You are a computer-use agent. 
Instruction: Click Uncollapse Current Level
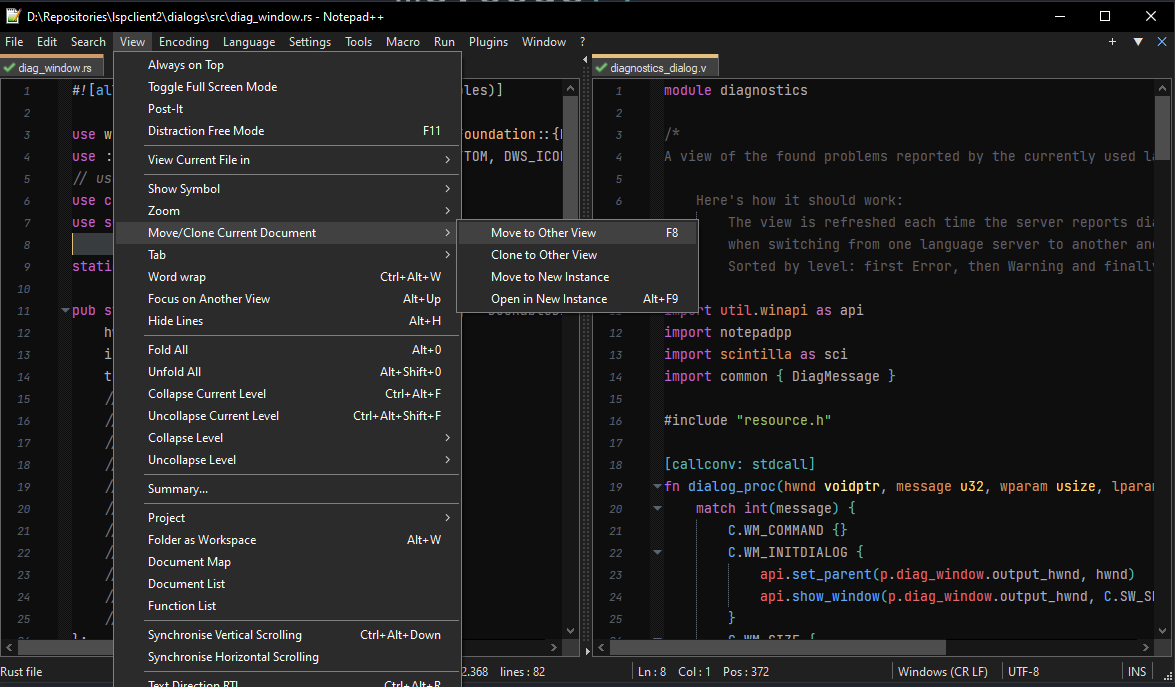(288, 415)
